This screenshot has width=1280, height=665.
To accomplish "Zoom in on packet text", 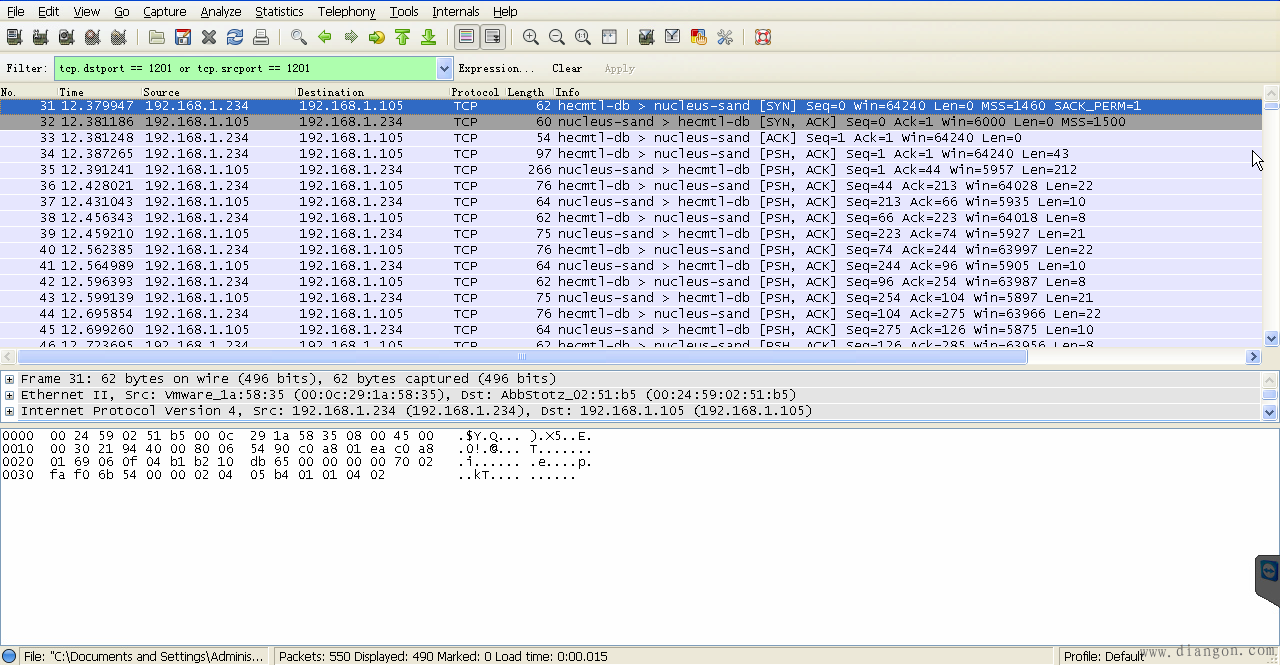I will click(531, 37).
